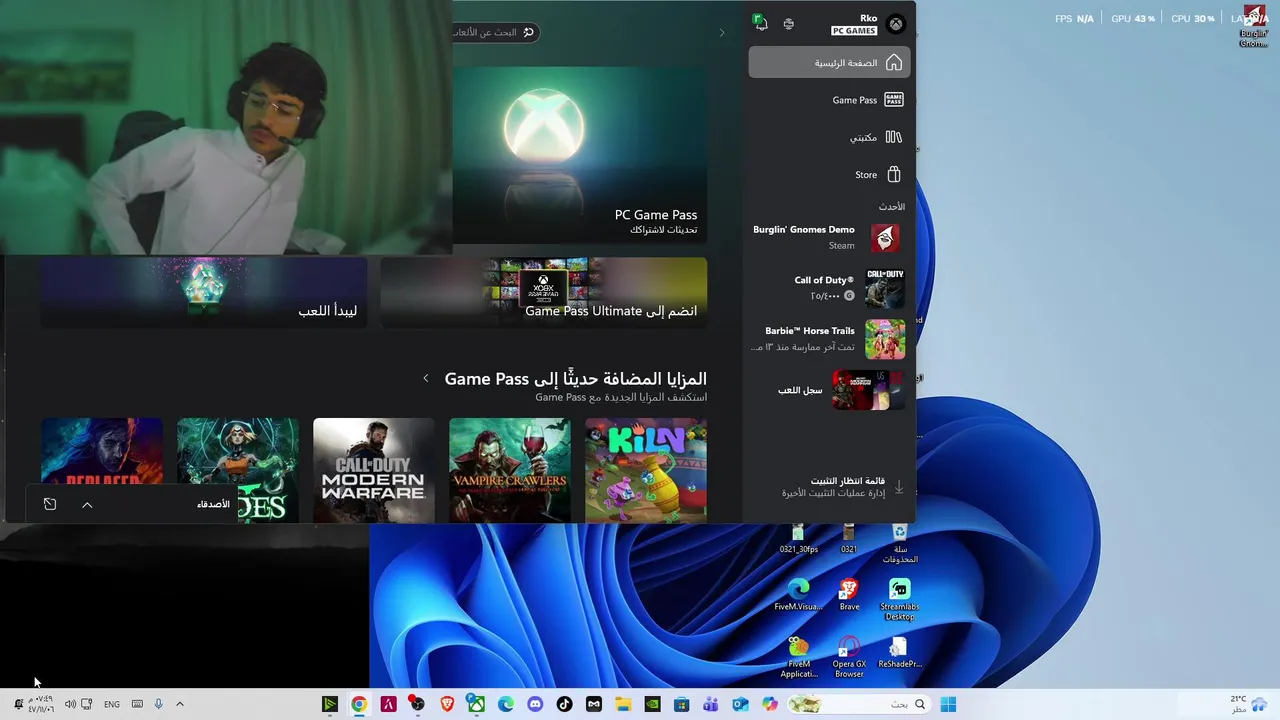Open ReShadePr desktop file

point(900,652)
